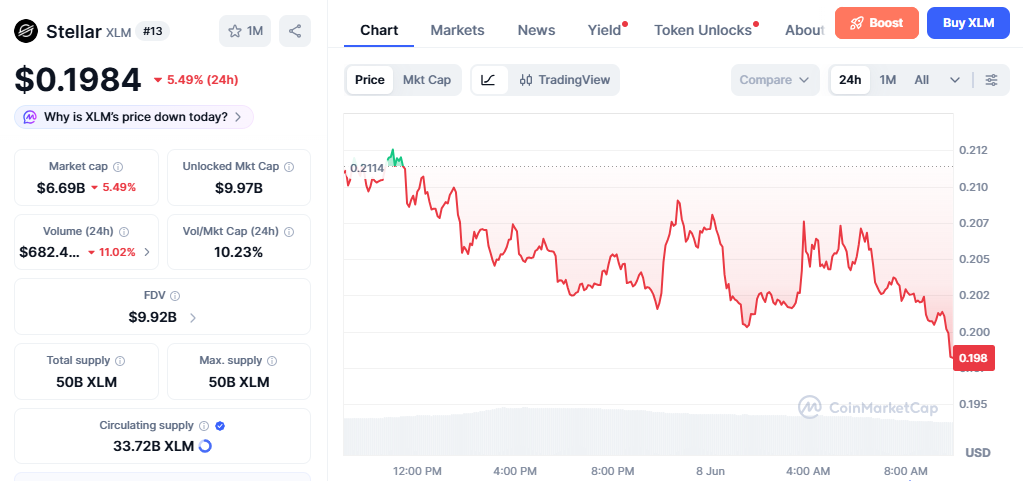Show Max. supply info icon
Screen dimensions: 1023x481
[x=272, y=361]
